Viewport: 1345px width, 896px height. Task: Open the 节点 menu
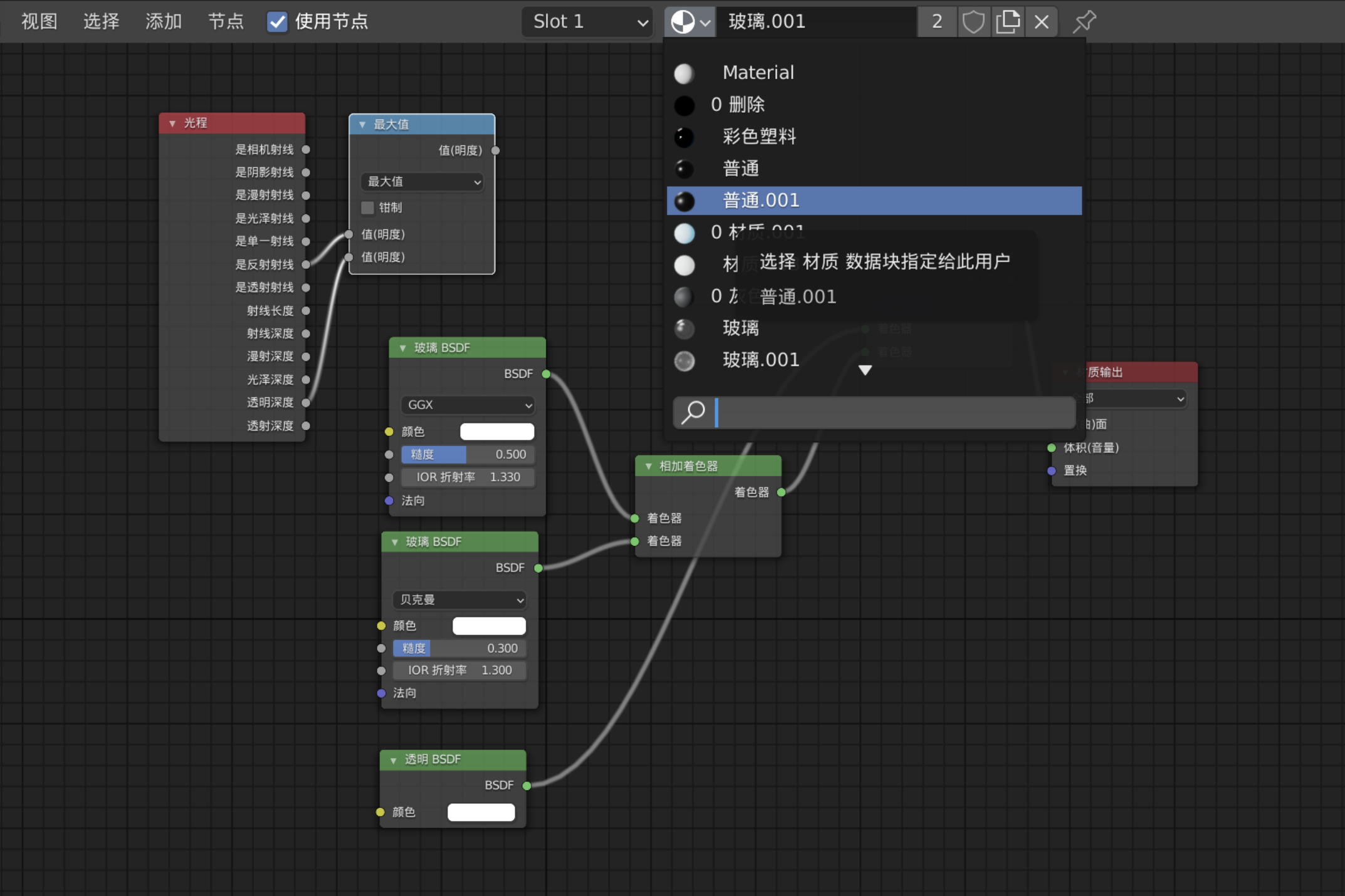[226, 22]
